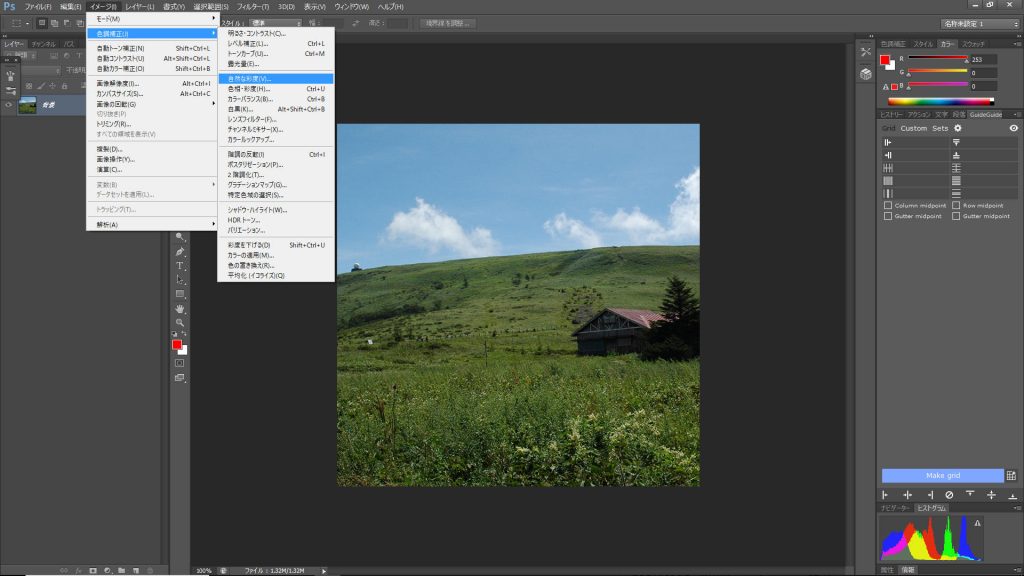1024x576 pixels.
Task: Choose 色相・彩度(H)... menu item
Action: 276,89
